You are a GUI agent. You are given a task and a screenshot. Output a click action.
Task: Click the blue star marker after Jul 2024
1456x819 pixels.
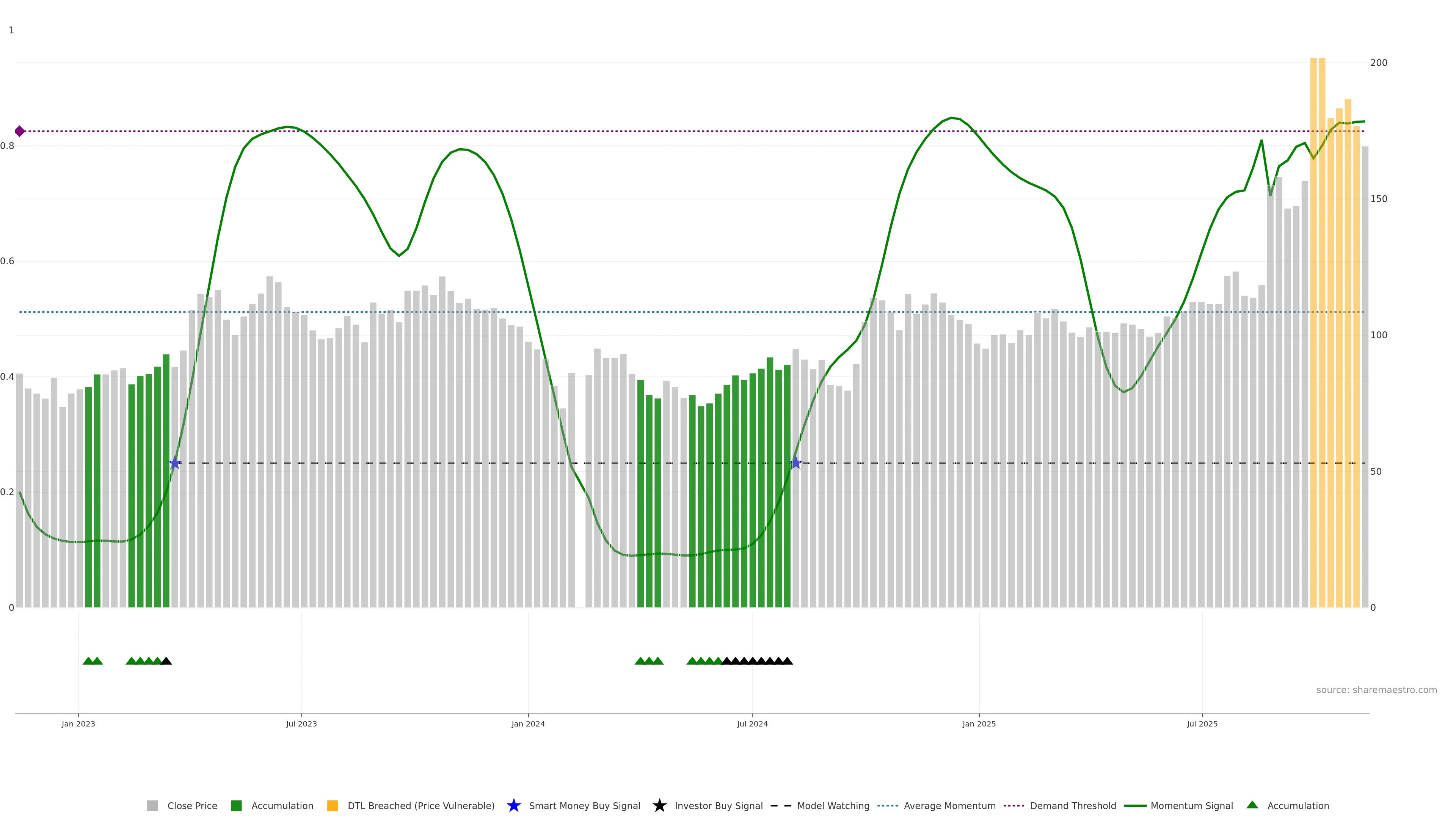coord(796,463)
